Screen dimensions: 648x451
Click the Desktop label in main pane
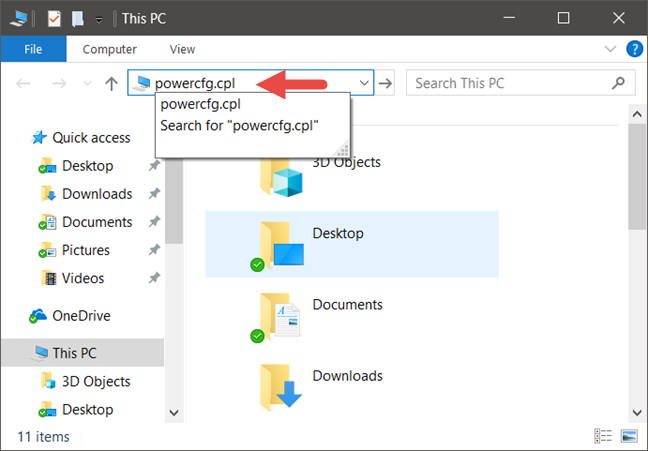(x=338, y=233)
